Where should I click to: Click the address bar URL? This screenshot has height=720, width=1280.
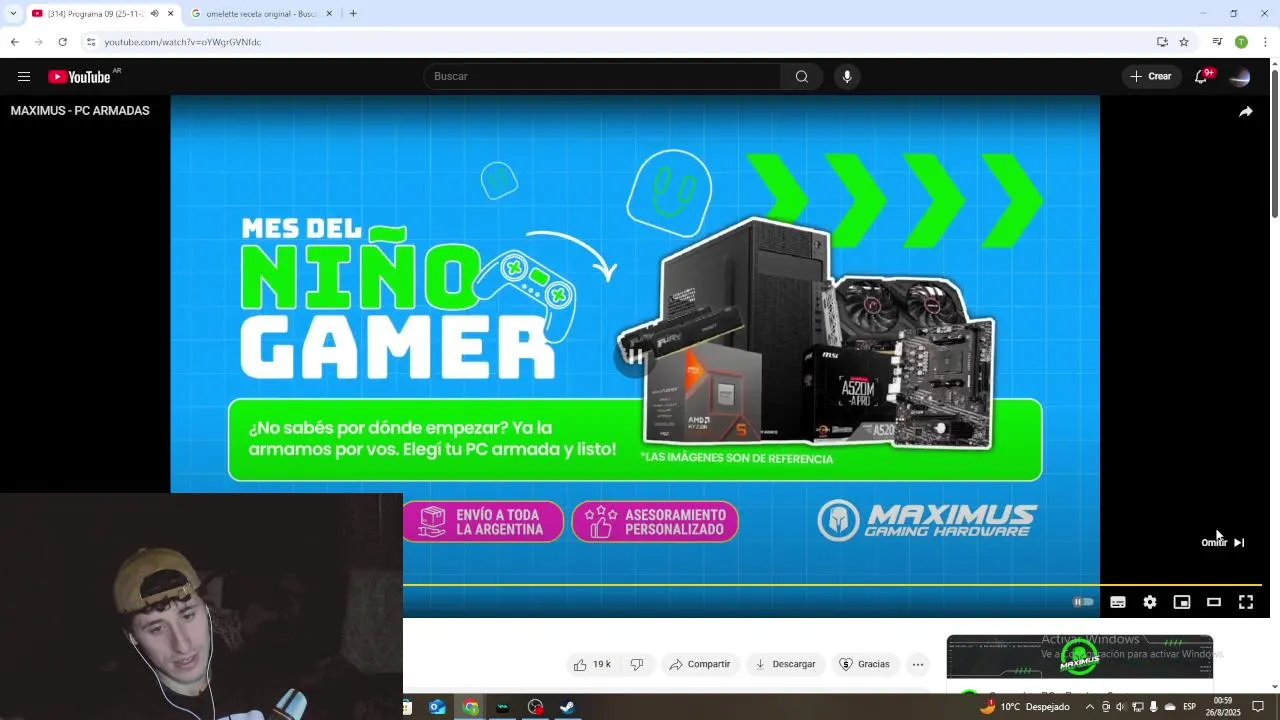[182, 42]
